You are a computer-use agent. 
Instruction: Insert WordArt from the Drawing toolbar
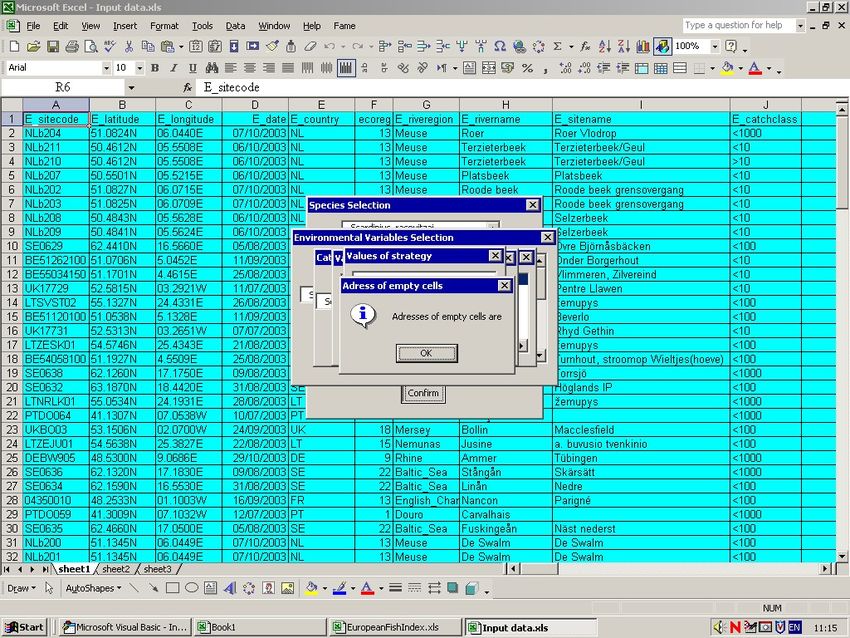[231, 588]
